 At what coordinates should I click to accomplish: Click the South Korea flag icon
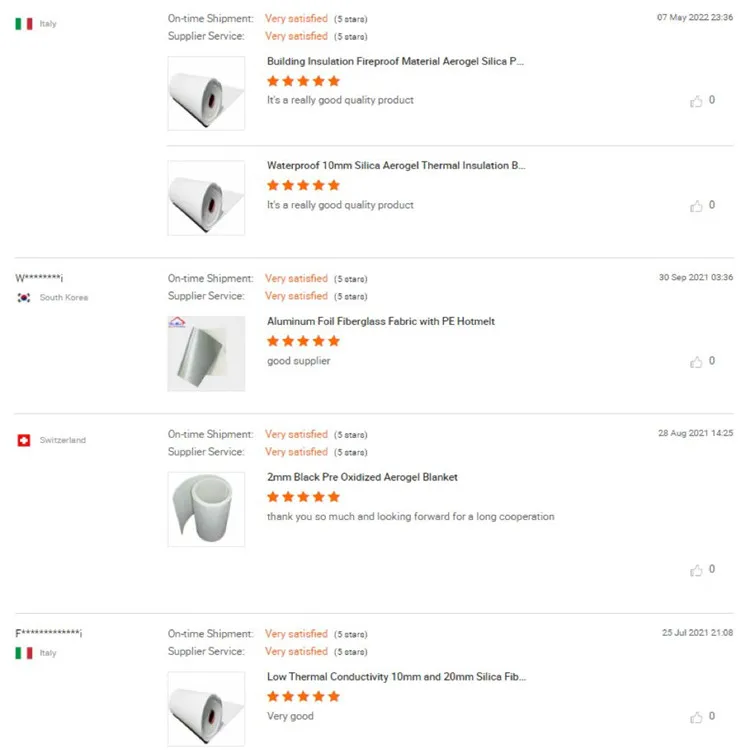(24, 297)
